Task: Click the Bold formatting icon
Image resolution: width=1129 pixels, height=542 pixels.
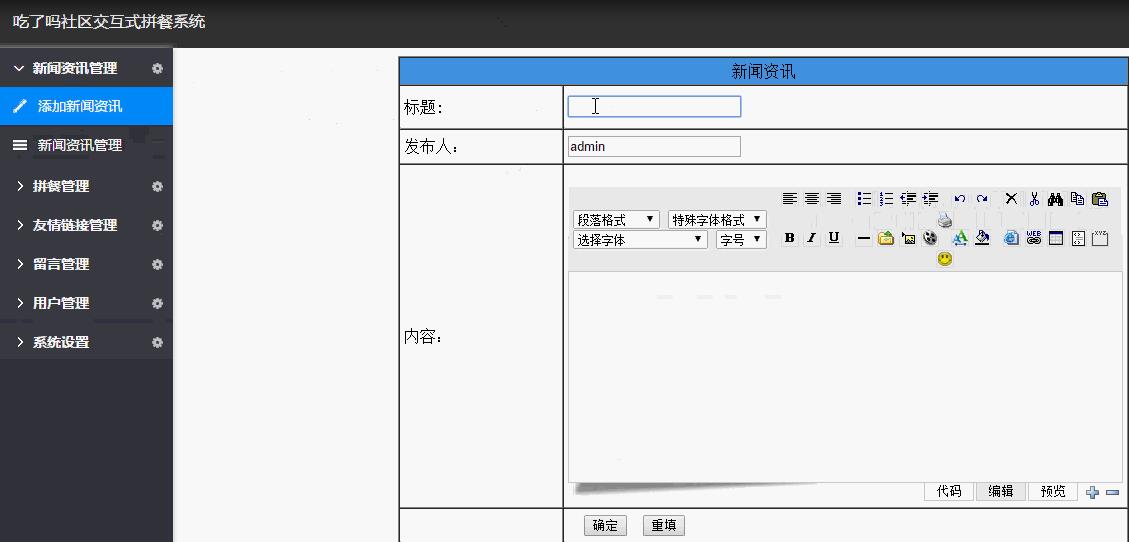Action: coord(789,238)
